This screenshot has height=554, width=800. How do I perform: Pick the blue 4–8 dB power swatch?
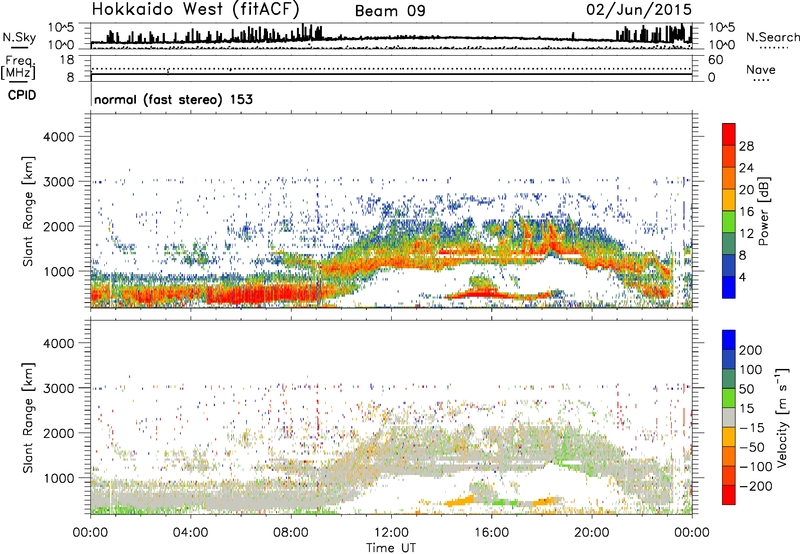(x=729, y=266)
